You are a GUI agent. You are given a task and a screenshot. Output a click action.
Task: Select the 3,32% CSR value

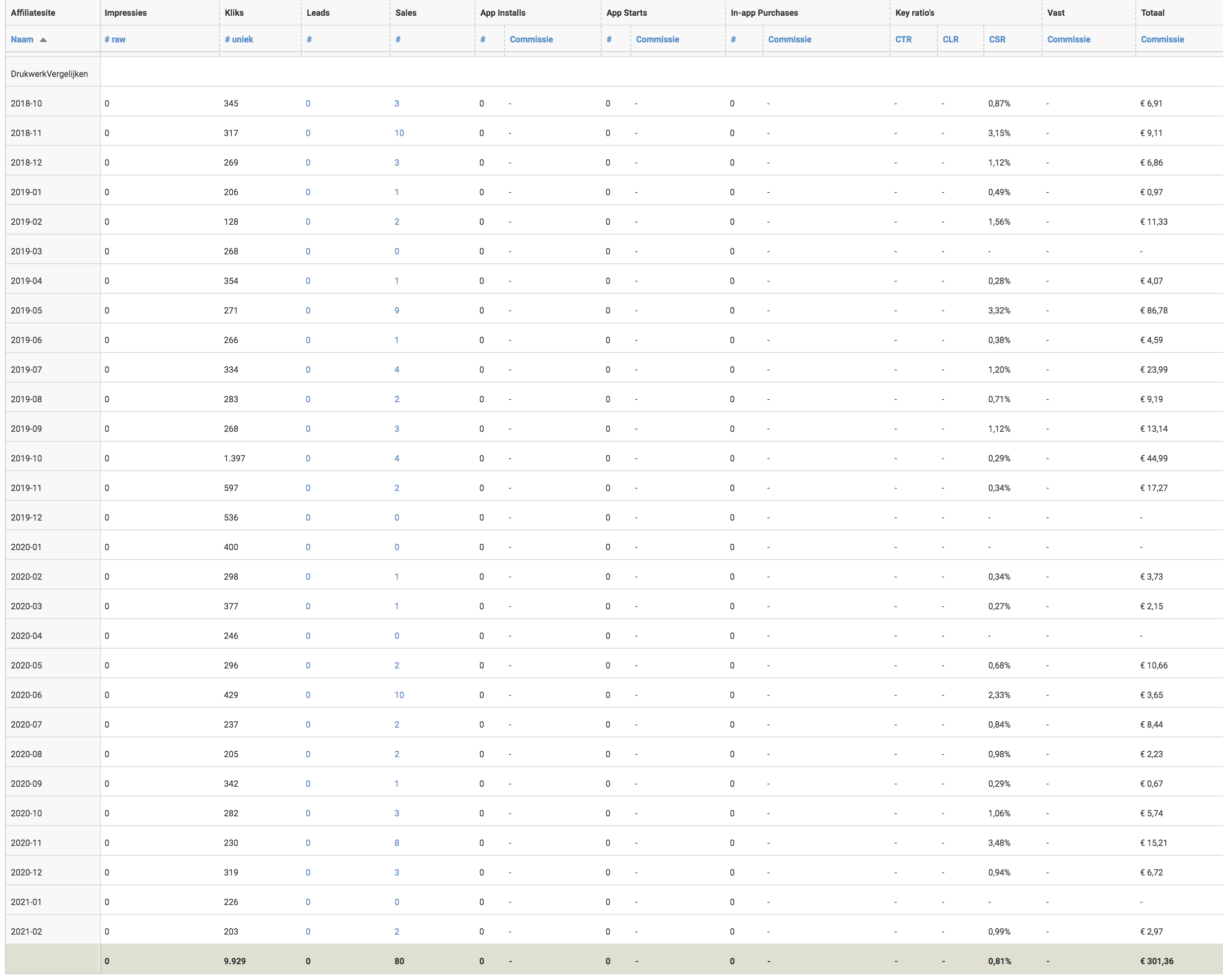[x=999, y=310]
